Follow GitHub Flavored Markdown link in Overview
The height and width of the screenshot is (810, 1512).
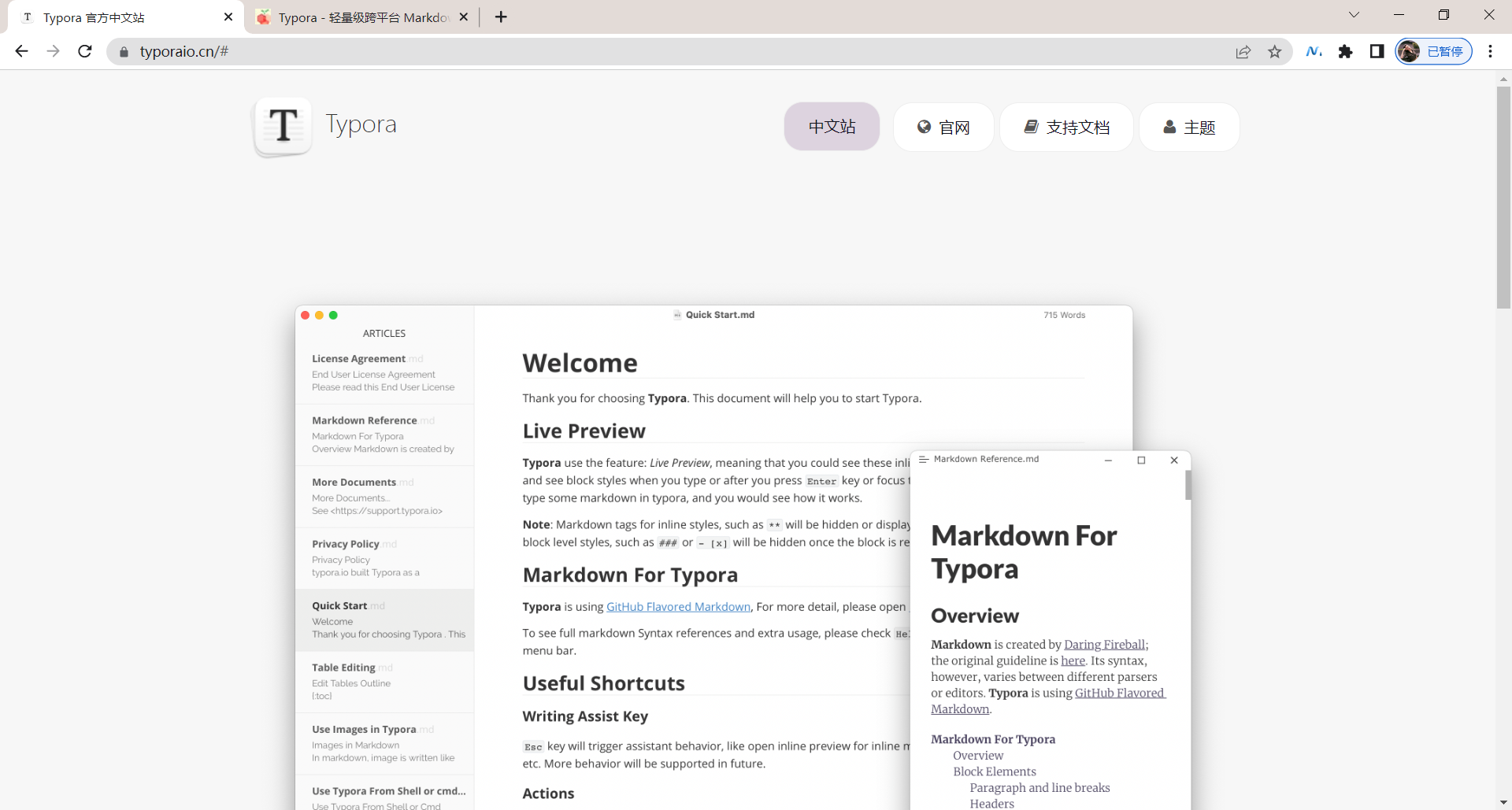coord(1119,693)
